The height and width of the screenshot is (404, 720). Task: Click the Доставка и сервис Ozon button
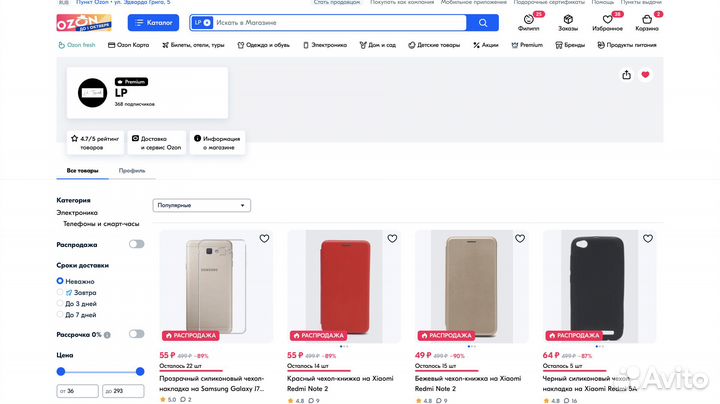tap(156, 143)
